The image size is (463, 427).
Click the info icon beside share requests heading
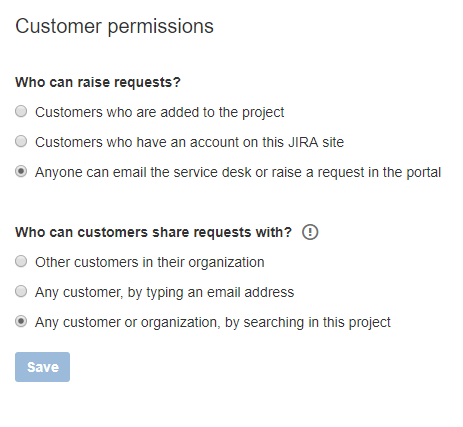point(310,232)
